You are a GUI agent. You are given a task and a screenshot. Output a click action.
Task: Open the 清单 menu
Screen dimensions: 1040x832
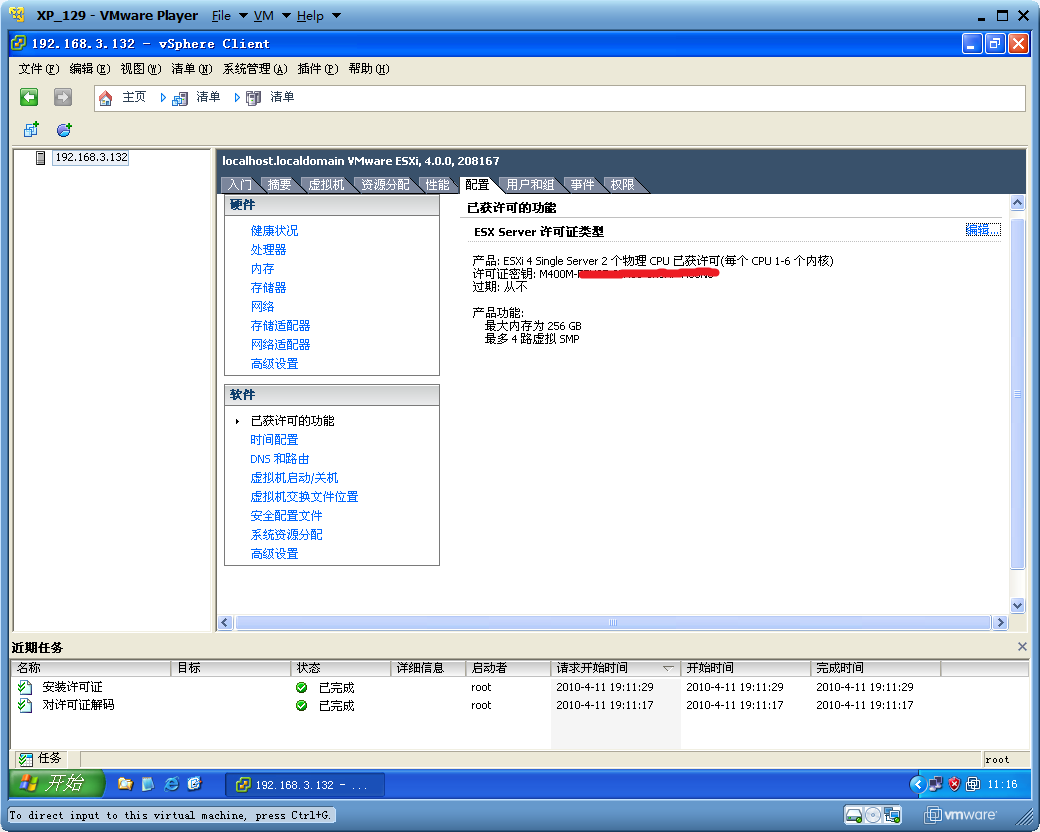coord(192,69)
